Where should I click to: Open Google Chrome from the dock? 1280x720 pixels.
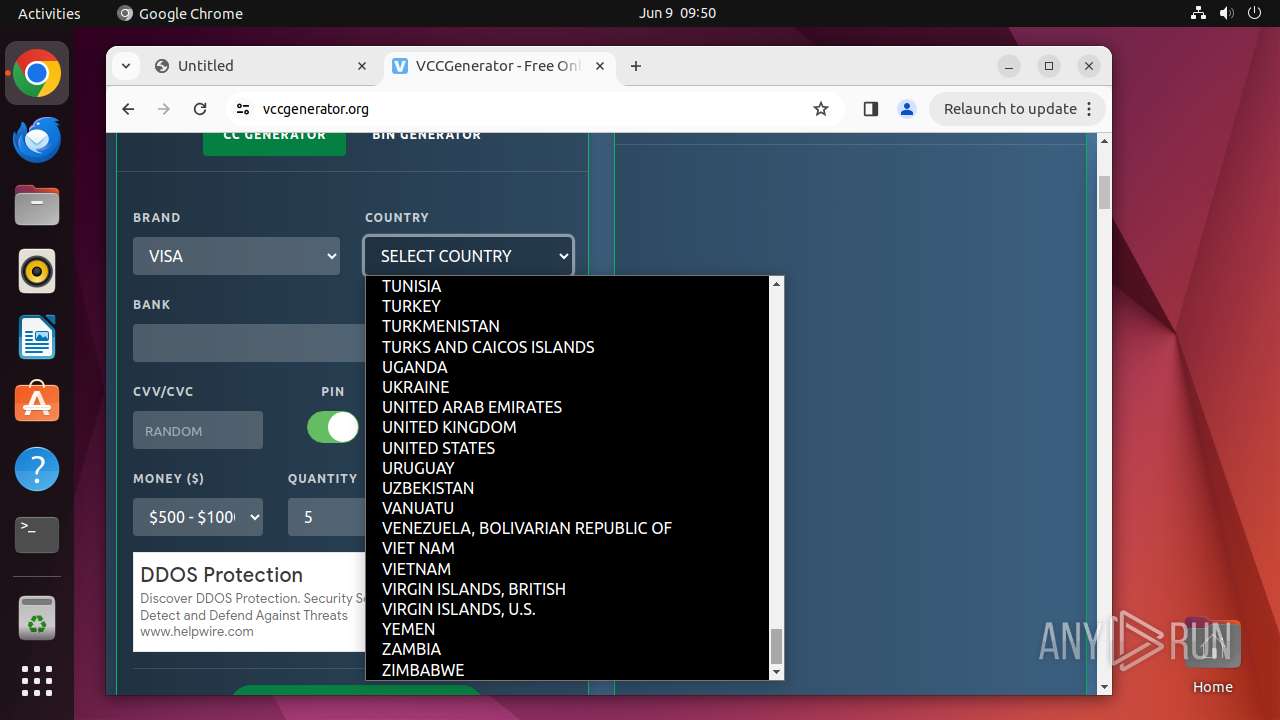[37, 74]
